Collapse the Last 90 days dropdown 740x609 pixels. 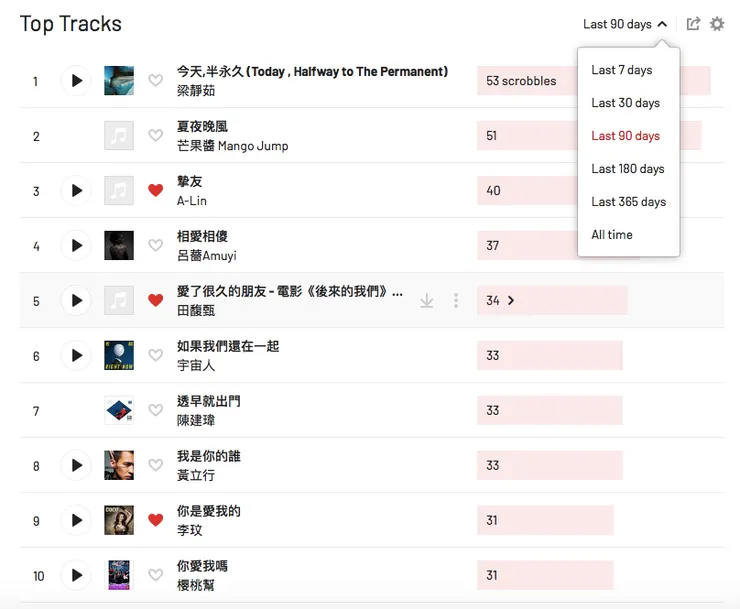coord(625,24)
